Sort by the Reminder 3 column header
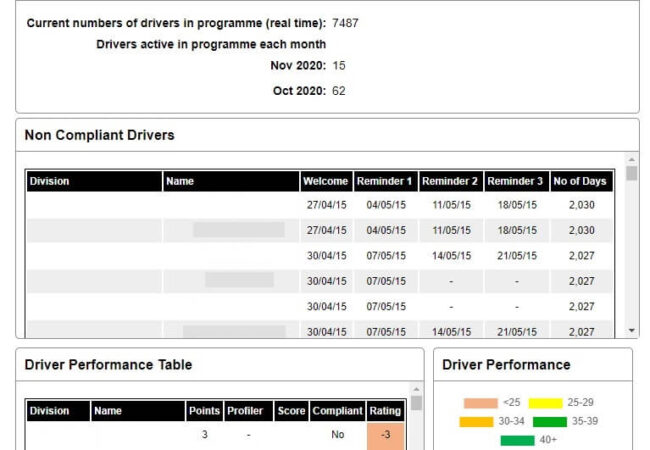The height and width of the screenshot is (450, 650). (x=517, y=181)
